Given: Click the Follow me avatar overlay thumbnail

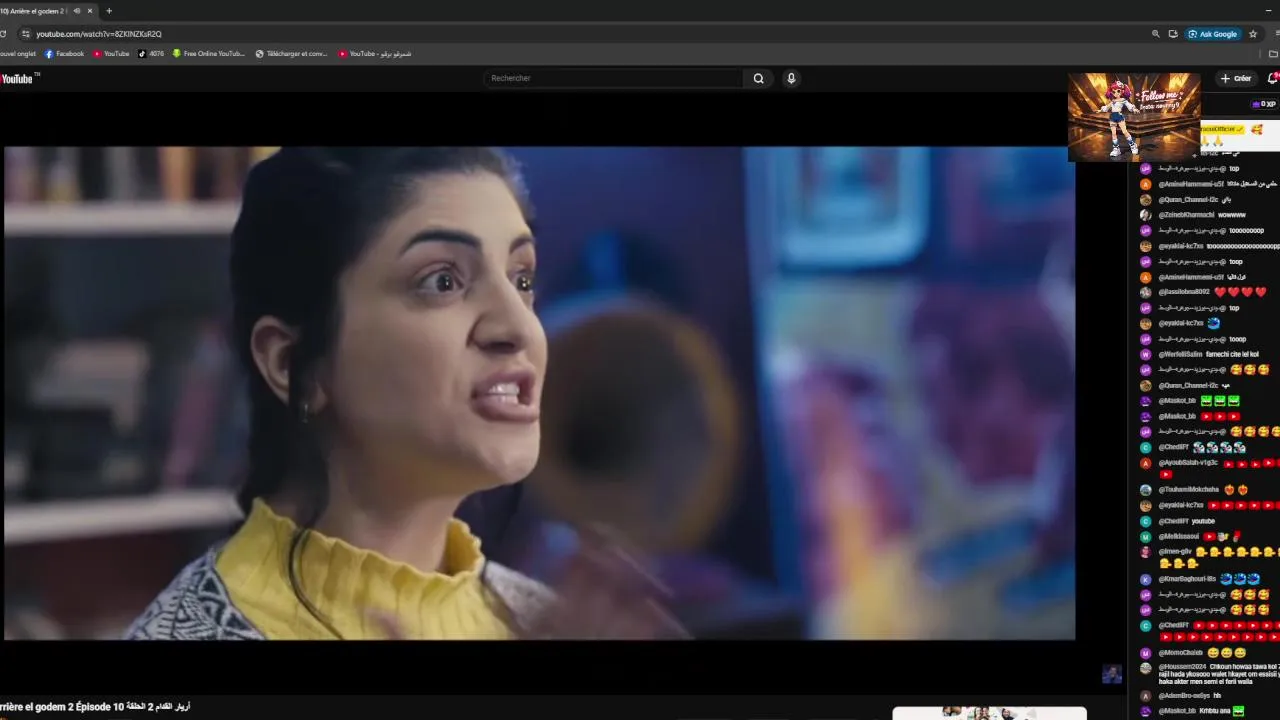Looking at the screenshot, I should pyautogui.click(x=1134, y=116).
